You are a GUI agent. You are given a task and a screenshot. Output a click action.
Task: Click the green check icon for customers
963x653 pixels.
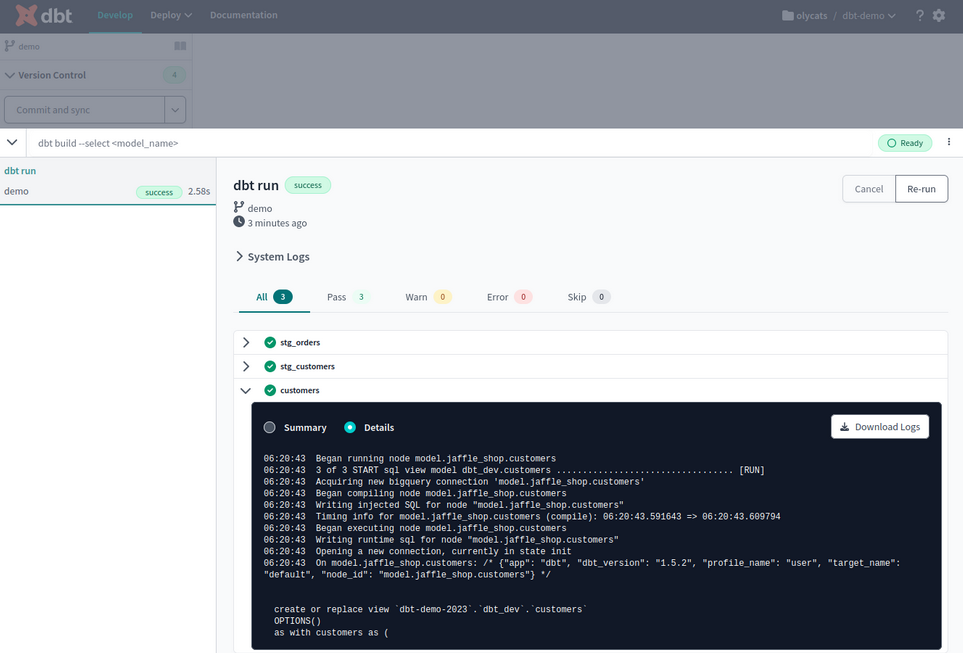click(270, 390)
